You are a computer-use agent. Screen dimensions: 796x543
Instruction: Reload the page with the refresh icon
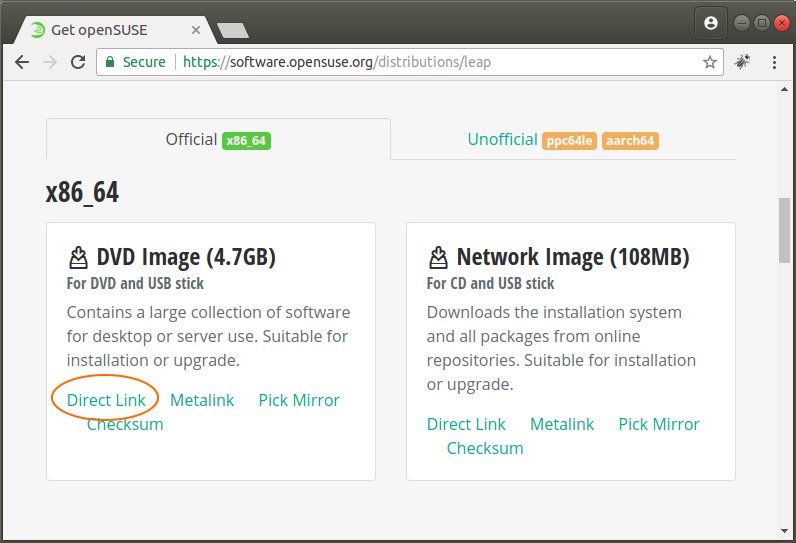[78, 62]
